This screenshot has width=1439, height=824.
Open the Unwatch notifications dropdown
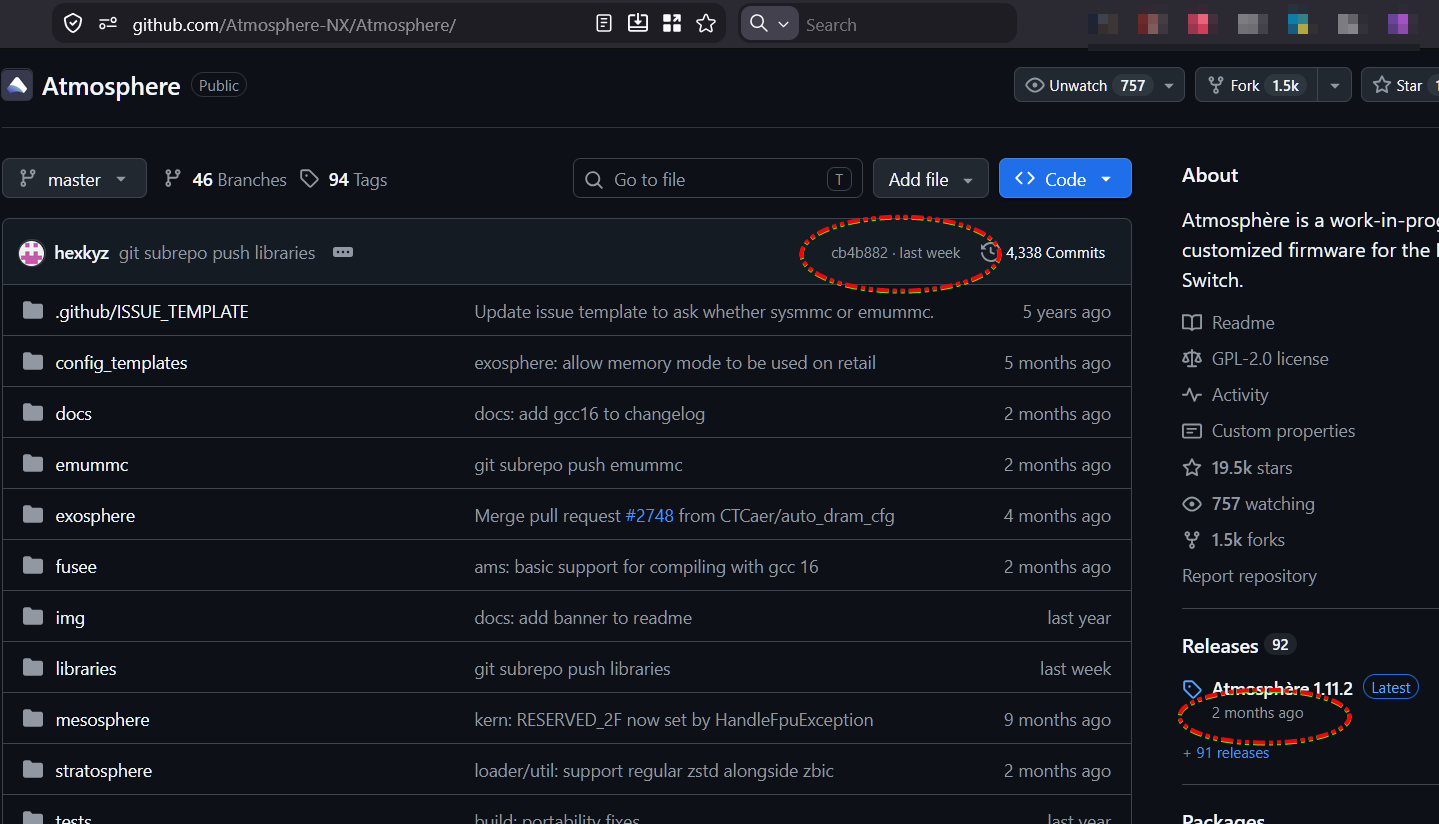[x=1099, y=85]
